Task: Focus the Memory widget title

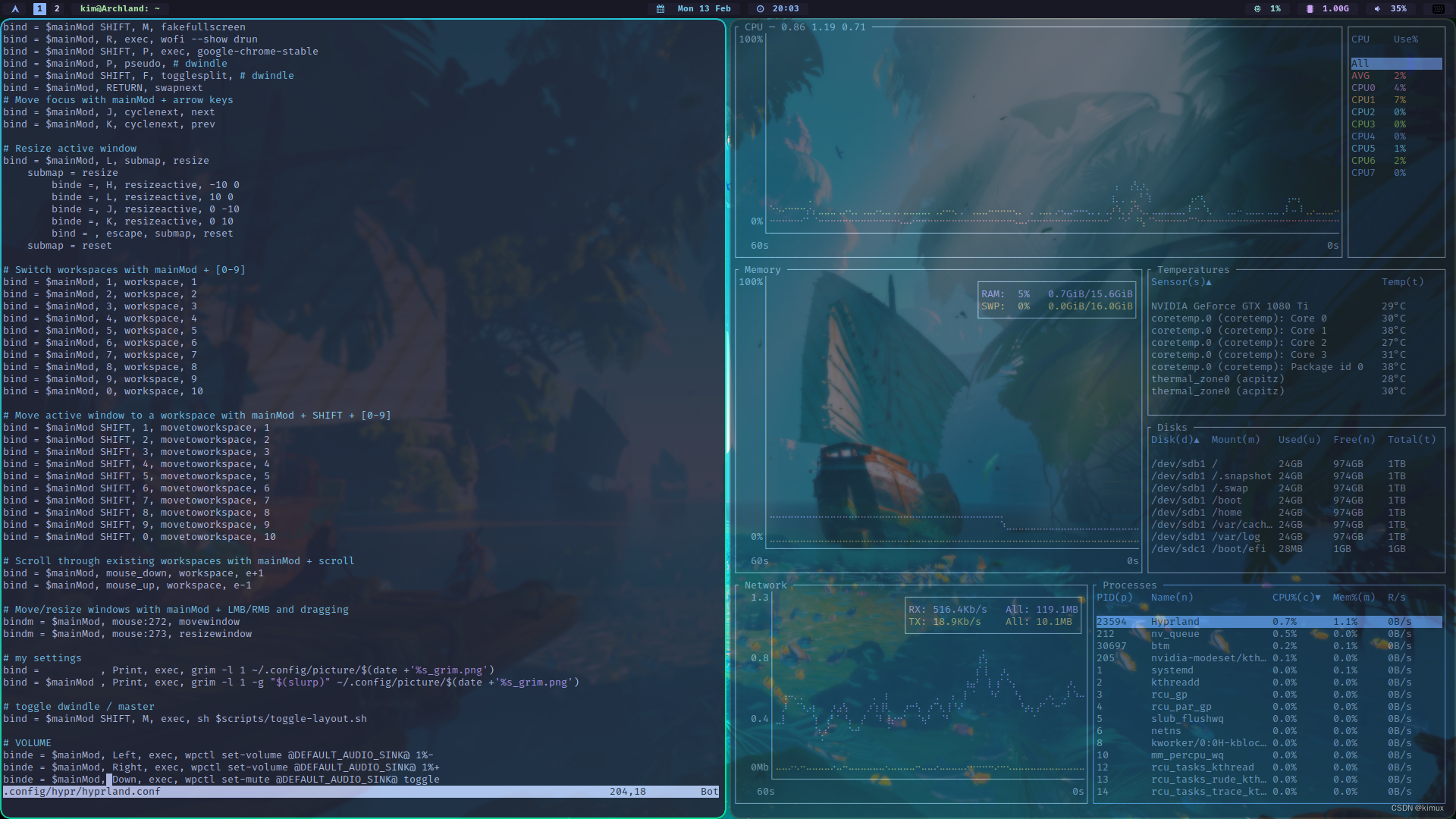Action: pos(762,270)
